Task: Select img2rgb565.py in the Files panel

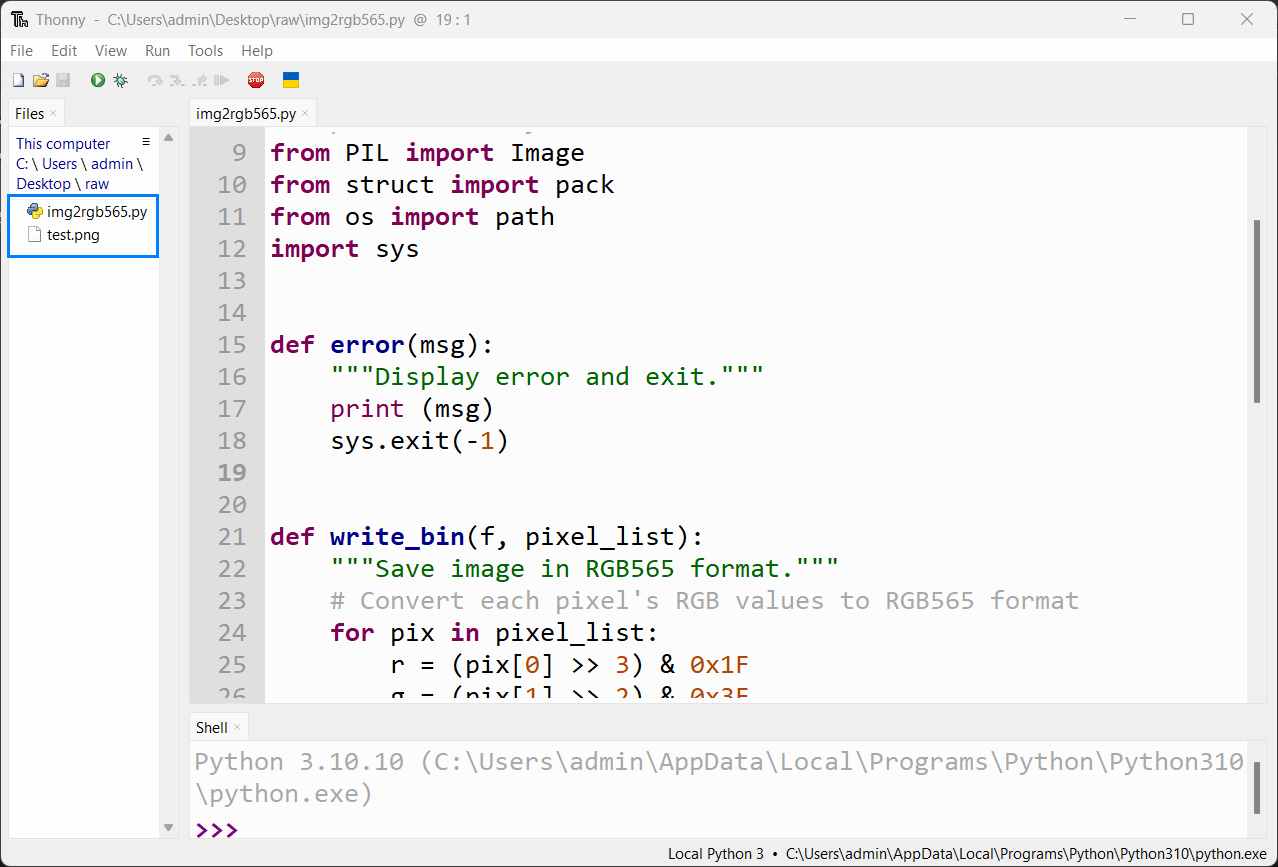Action: (96, 211)
